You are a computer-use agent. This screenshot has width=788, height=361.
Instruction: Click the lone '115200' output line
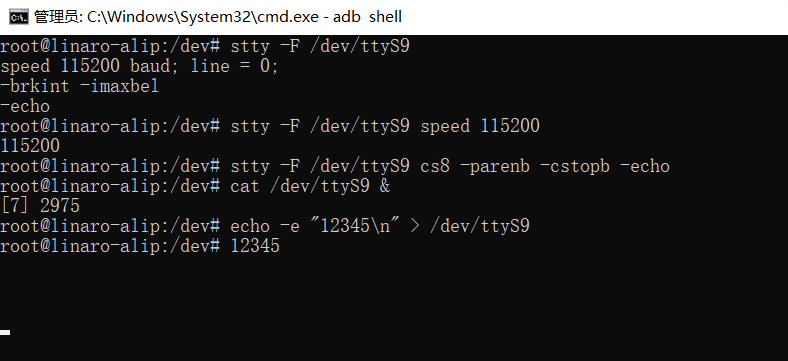pyautogui.click(x=30, y=146)
